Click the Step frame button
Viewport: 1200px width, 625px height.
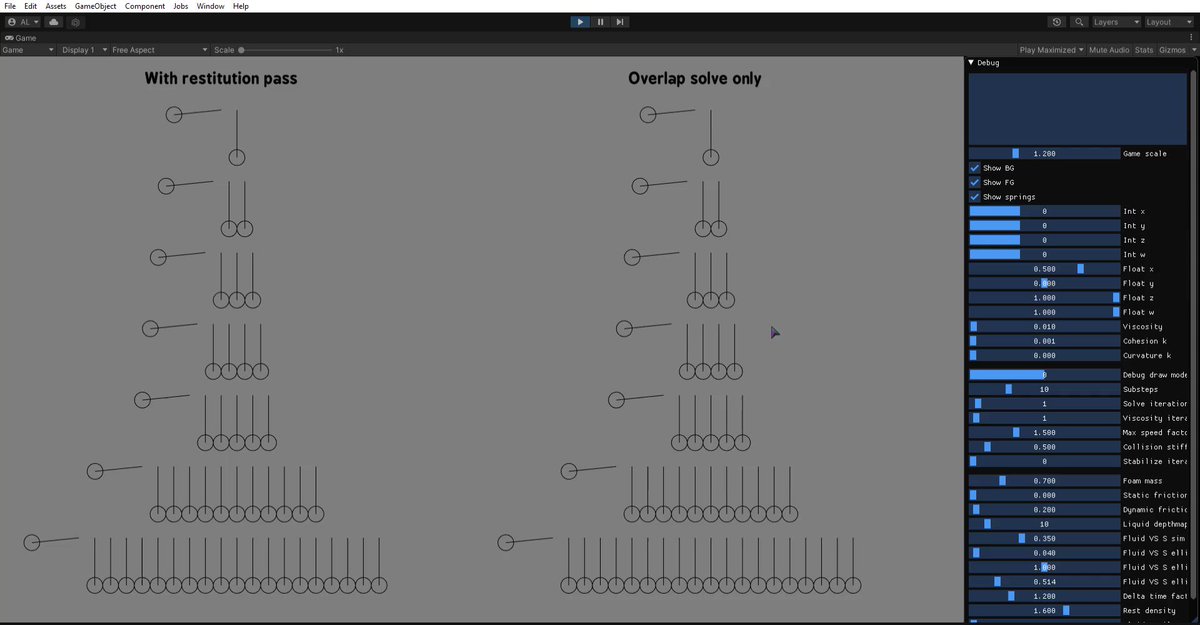point(620,22)
